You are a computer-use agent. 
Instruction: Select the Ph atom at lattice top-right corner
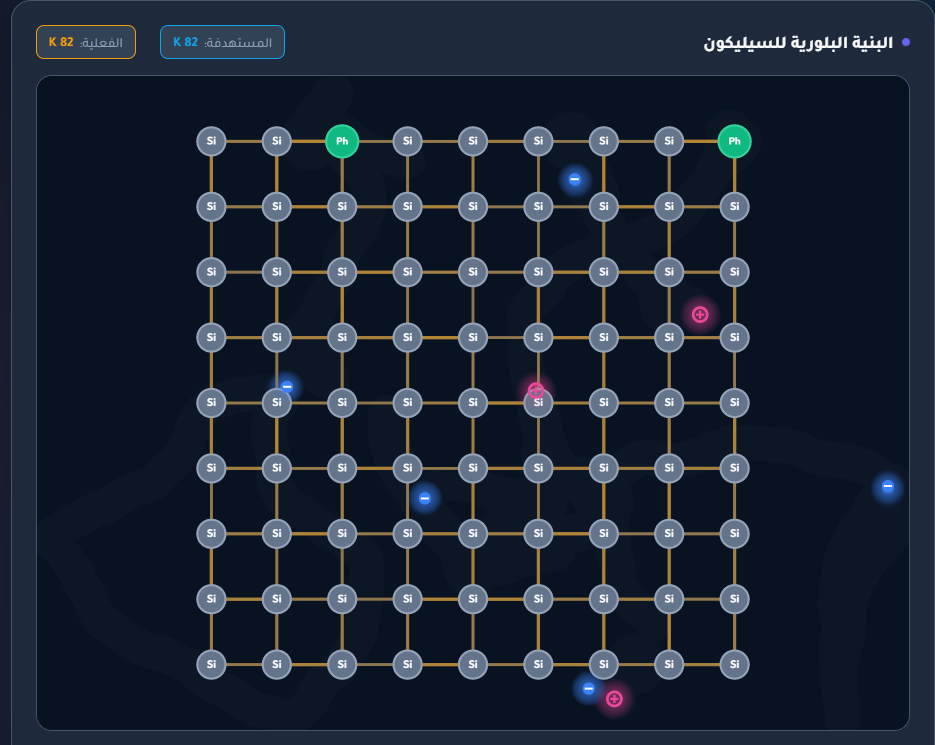click(735, 141)
